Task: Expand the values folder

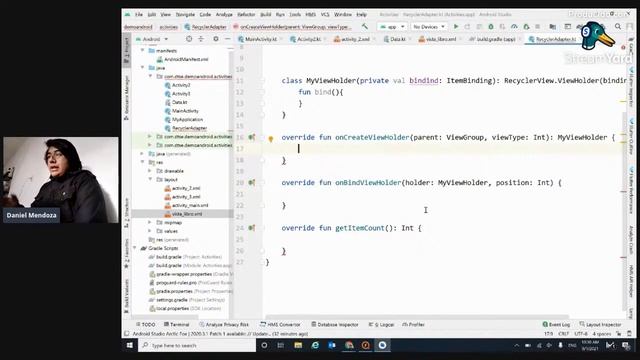Action: tap(150, 231)
